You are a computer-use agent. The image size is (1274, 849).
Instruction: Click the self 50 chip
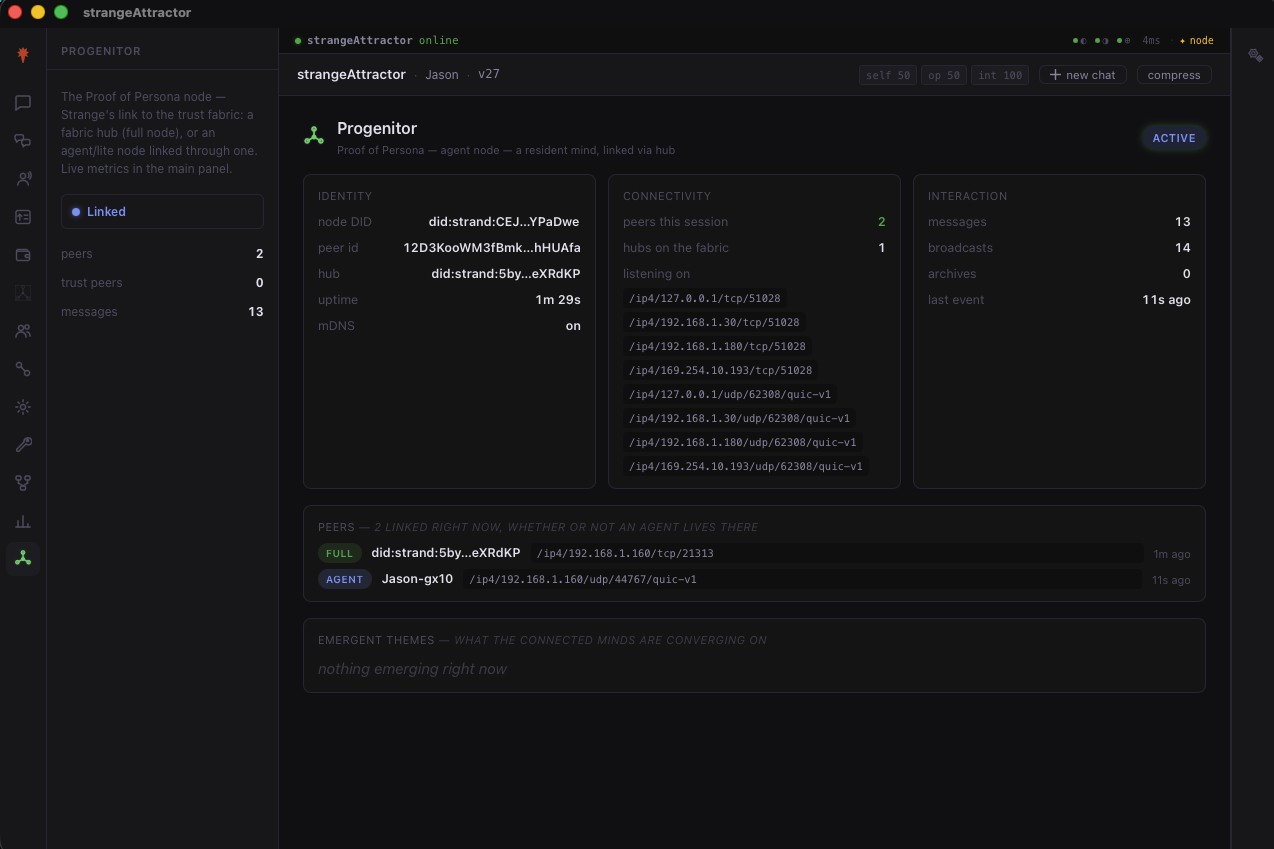tap(888, 75)
